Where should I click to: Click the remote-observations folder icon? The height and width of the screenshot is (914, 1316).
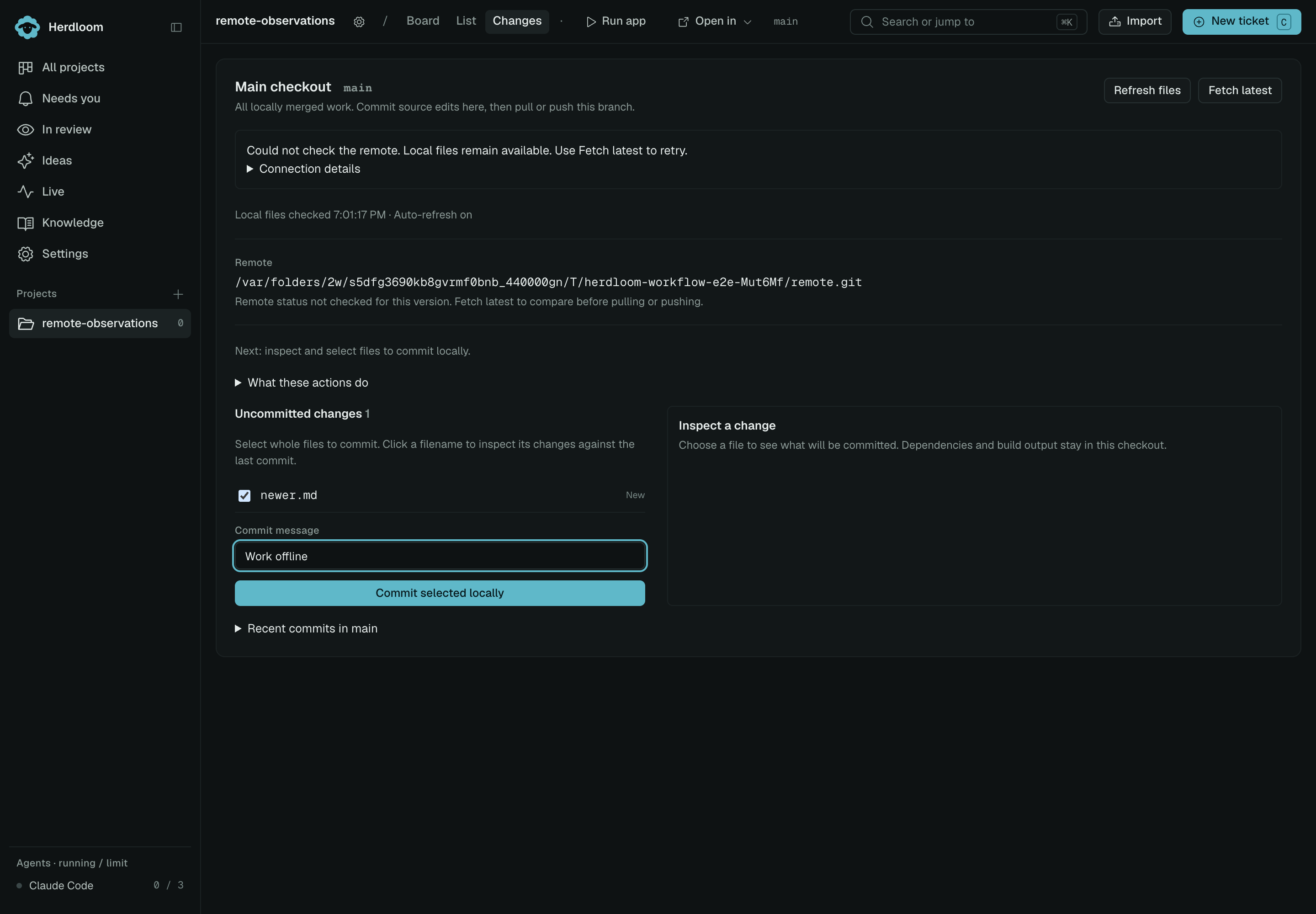[26, 324]
